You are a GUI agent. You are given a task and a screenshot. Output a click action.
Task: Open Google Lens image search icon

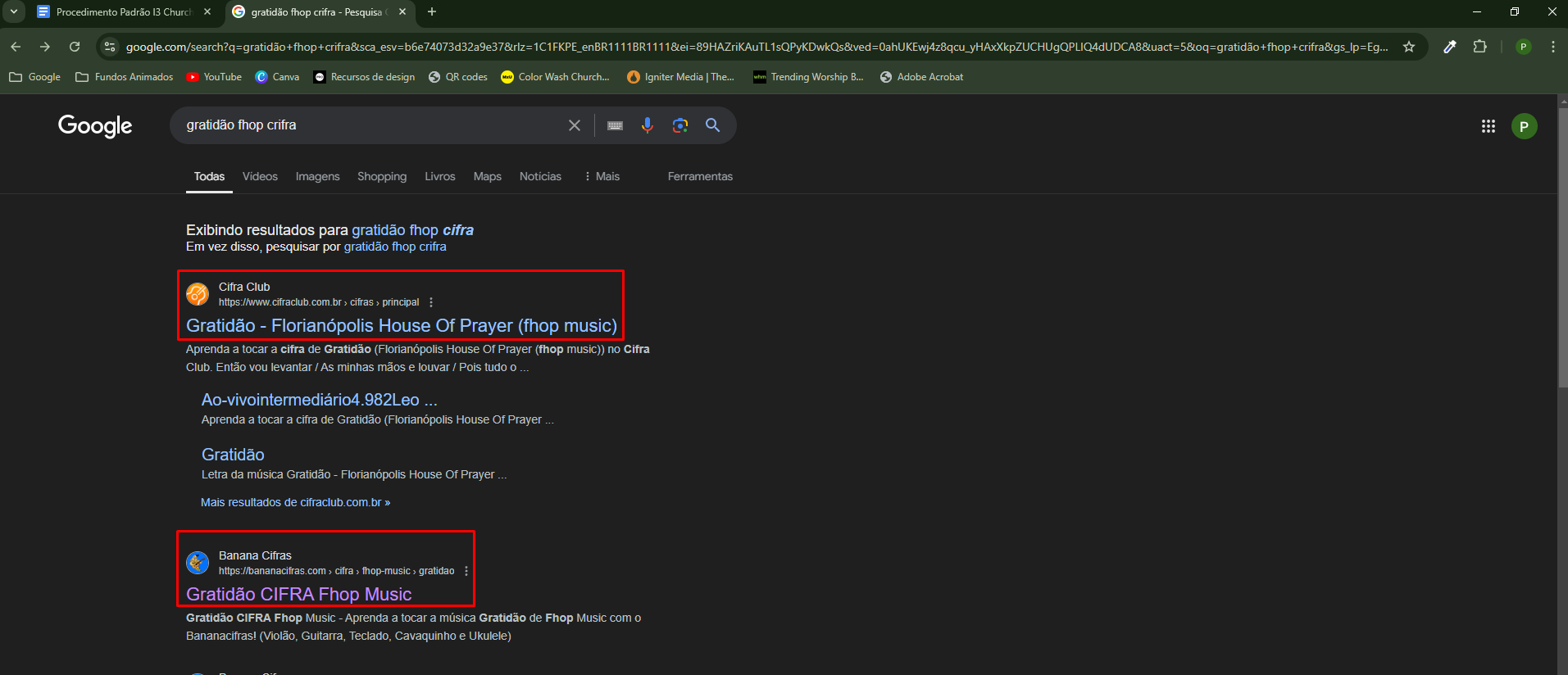coord(680,125)
